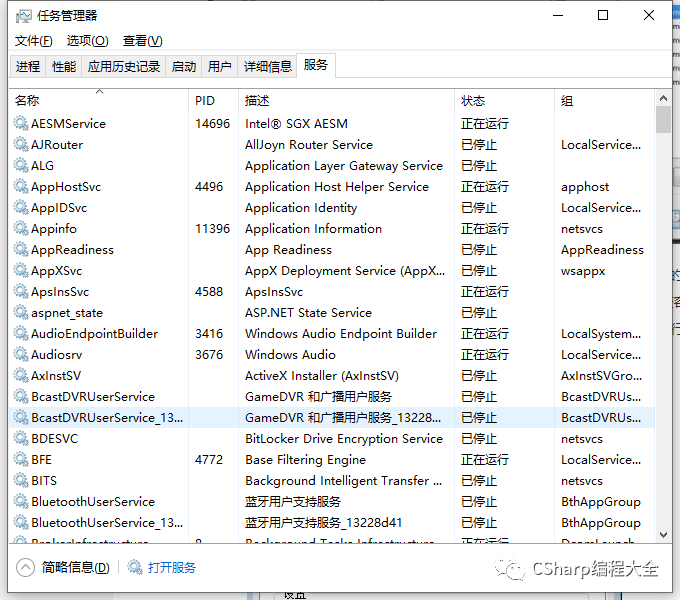The width and height of the screenshot is (680, 600).
Task: Click gear icon beside BluetoothUserService
Action: pyautogui.click(x=21, y=502)
